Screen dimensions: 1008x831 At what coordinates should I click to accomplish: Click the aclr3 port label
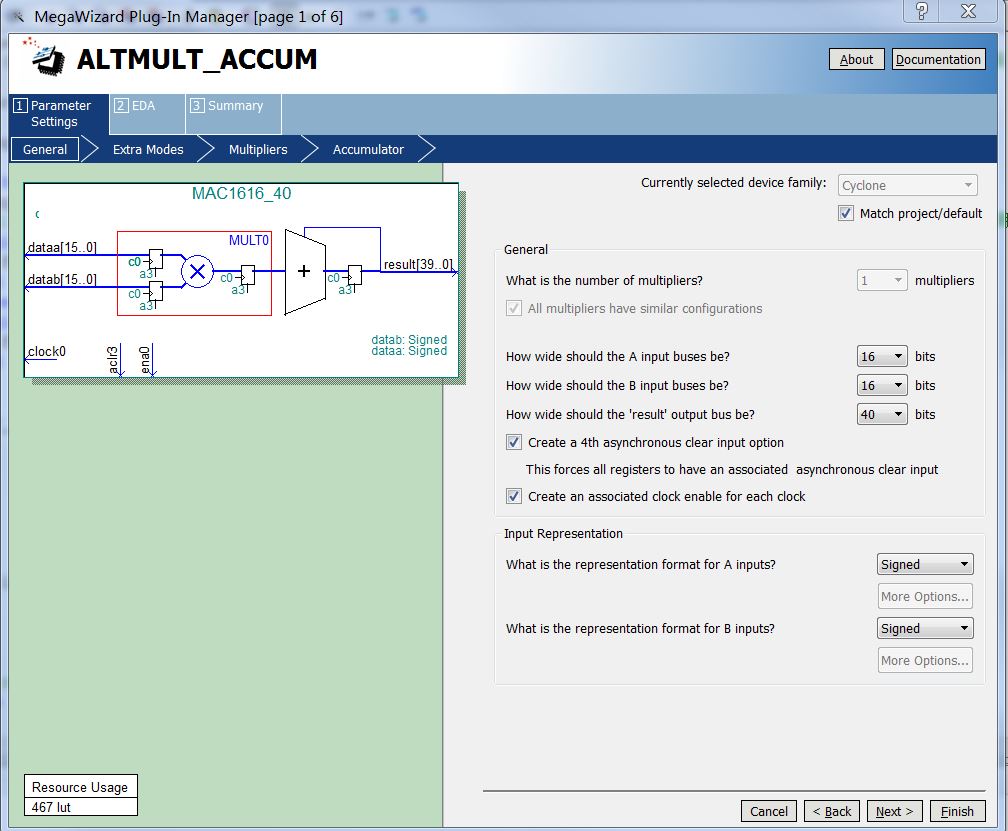[x=113, y=360]
